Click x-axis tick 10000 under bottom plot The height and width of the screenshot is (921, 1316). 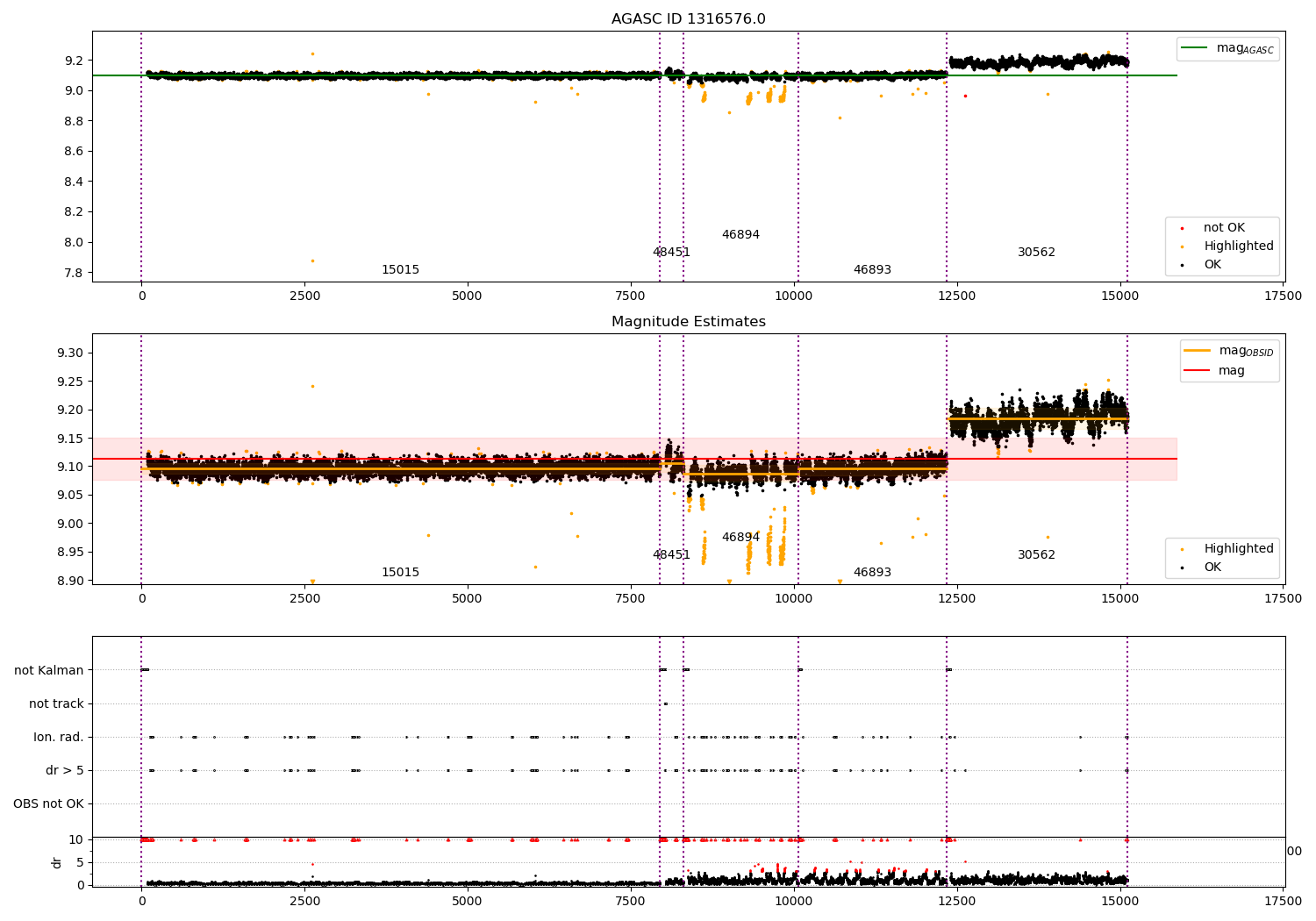pyautogui.click(x=794, y=901)
